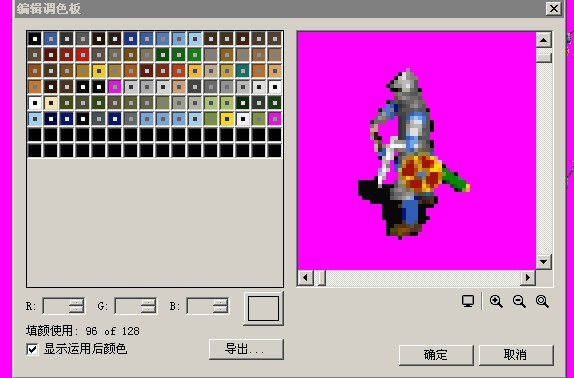Click the G value spinner arrows
The height and width of the screenshot is (378, 574).
tap(149, 306)
